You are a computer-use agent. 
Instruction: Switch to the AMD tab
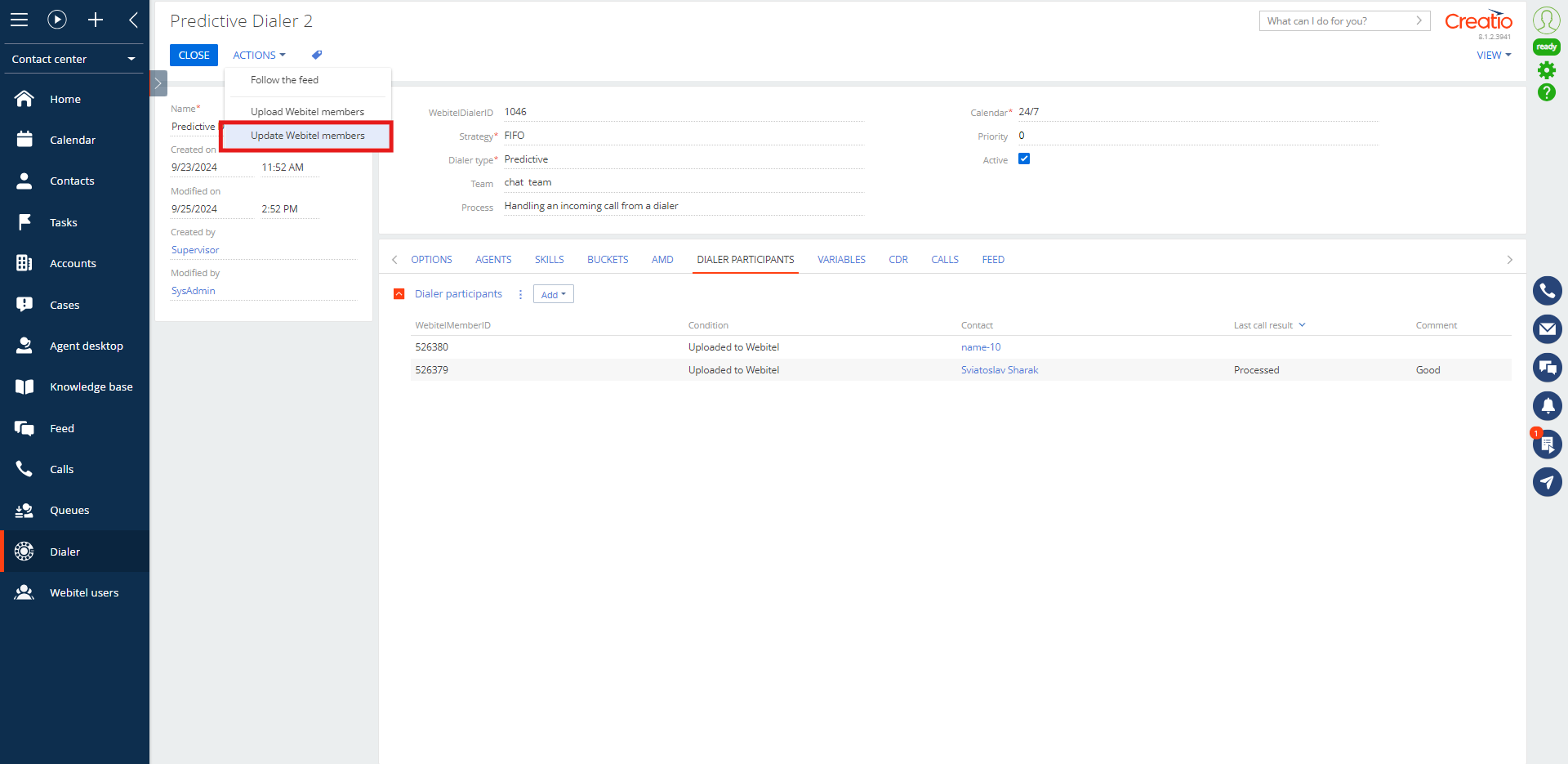pyautogui.click(x=662, y=260)
